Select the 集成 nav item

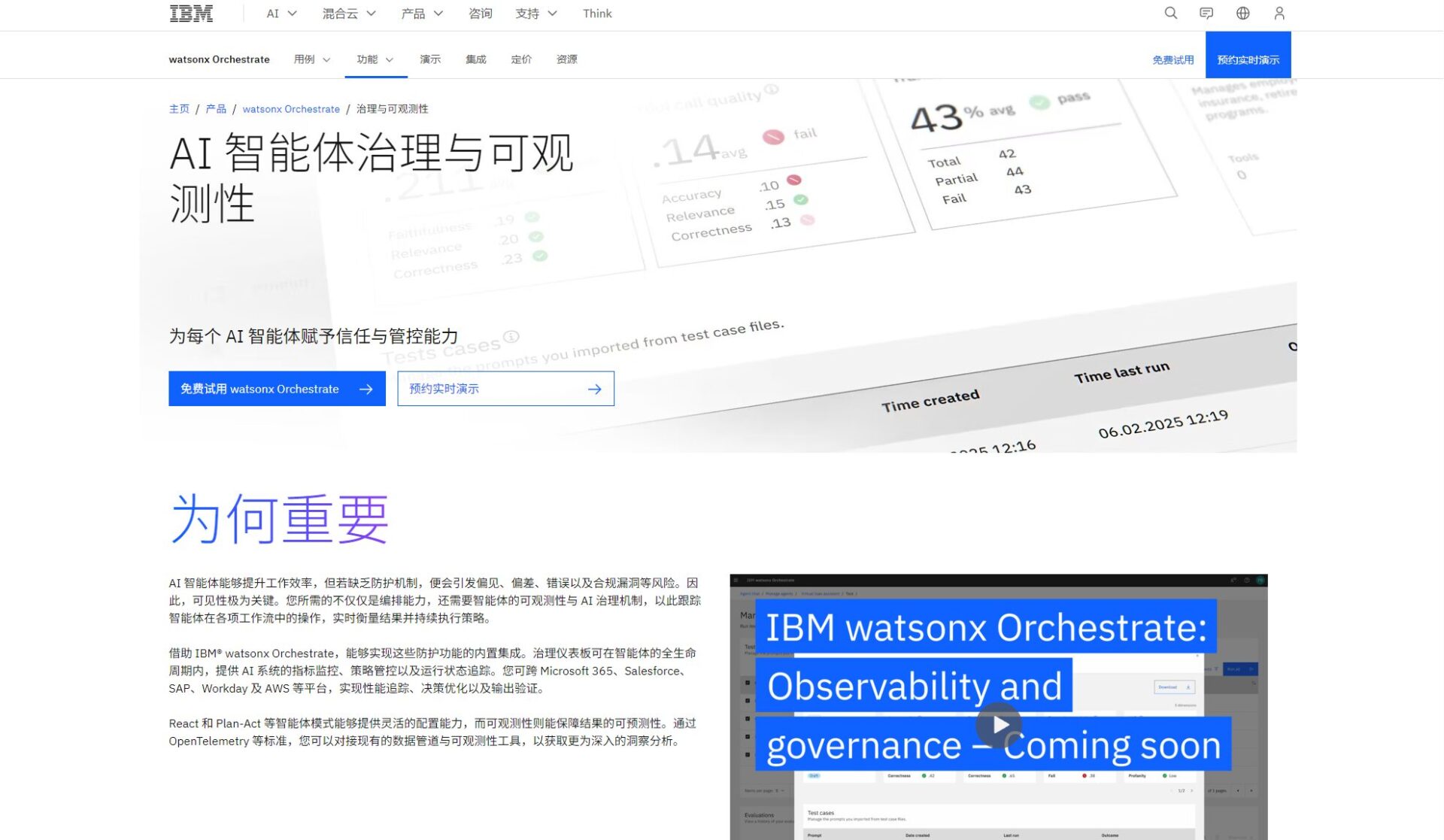coord(475,59)
